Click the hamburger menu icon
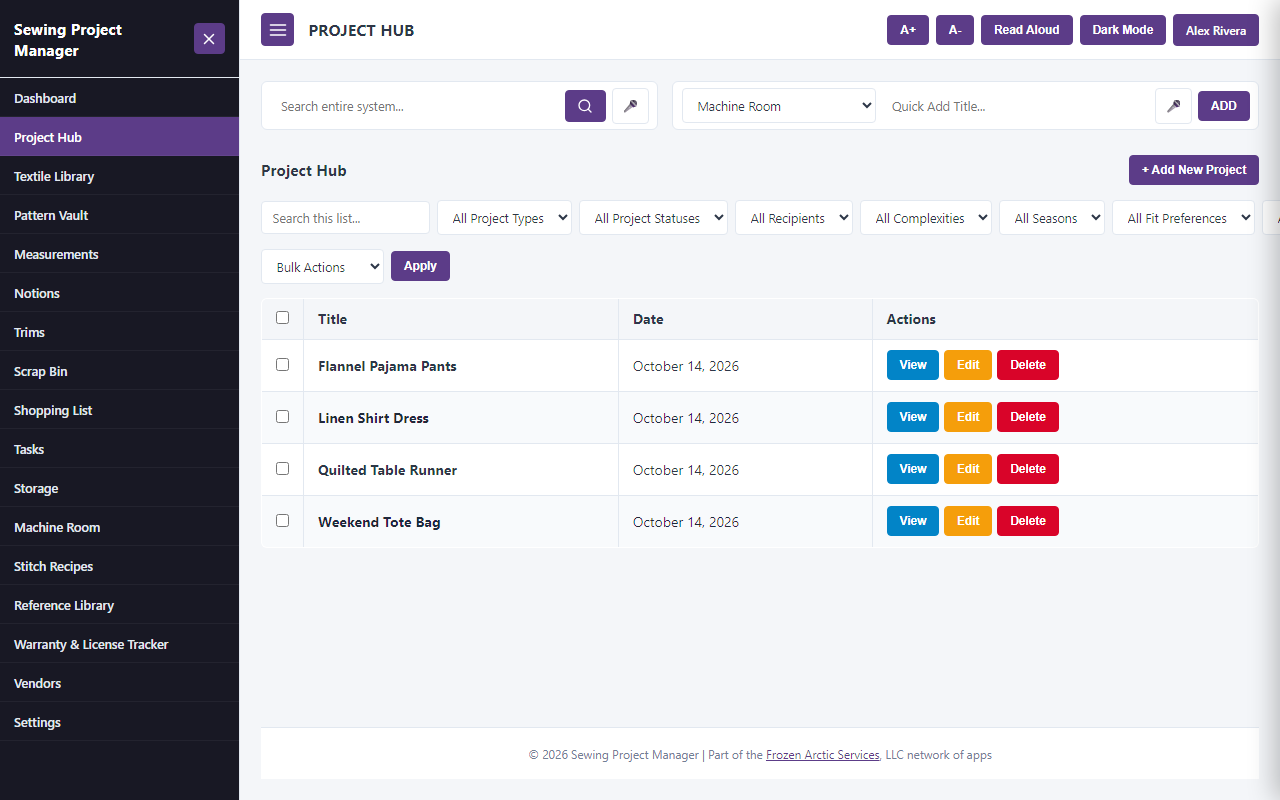The width and height of the screenshot is (1280, 800). point(278,30)
